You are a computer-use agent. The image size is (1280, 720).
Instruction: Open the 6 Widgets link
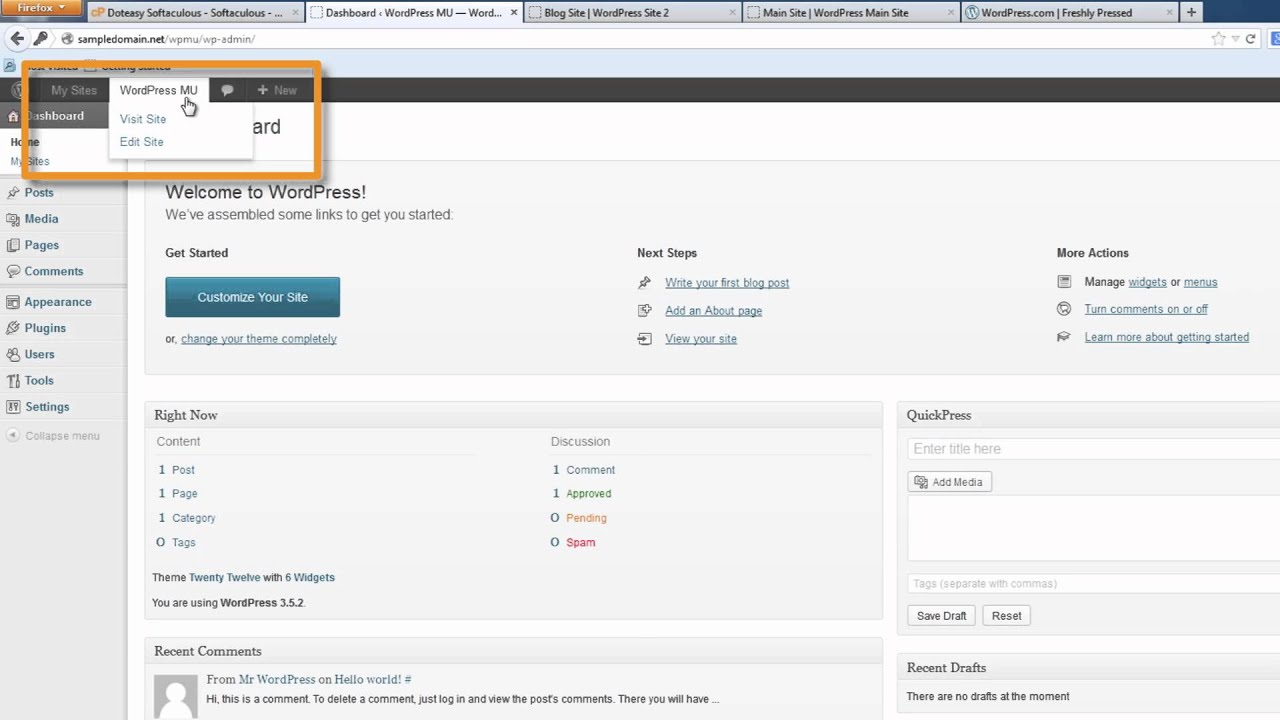[309, 577]
